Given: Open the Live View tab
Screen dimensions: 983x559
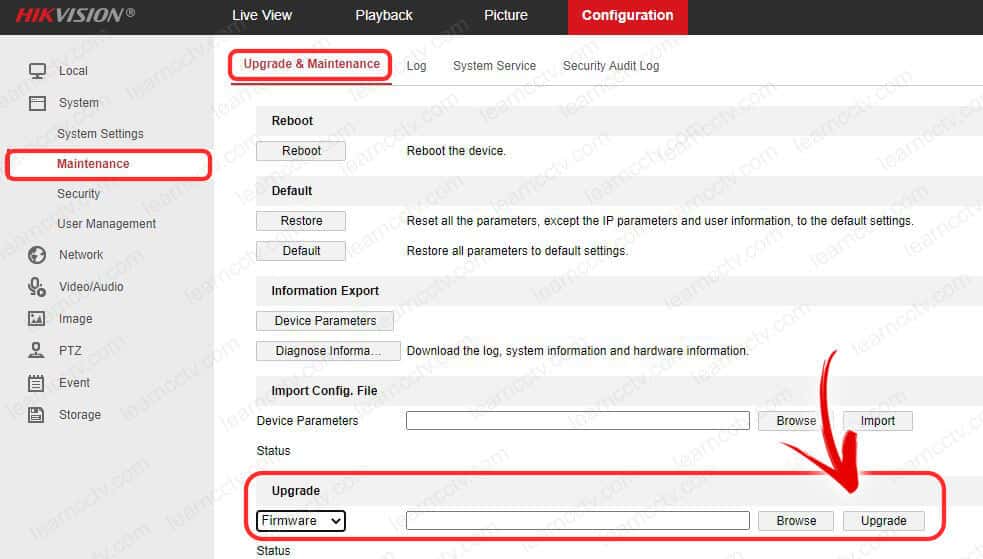Looking at the screenshot, I should [x=262, y=15].
